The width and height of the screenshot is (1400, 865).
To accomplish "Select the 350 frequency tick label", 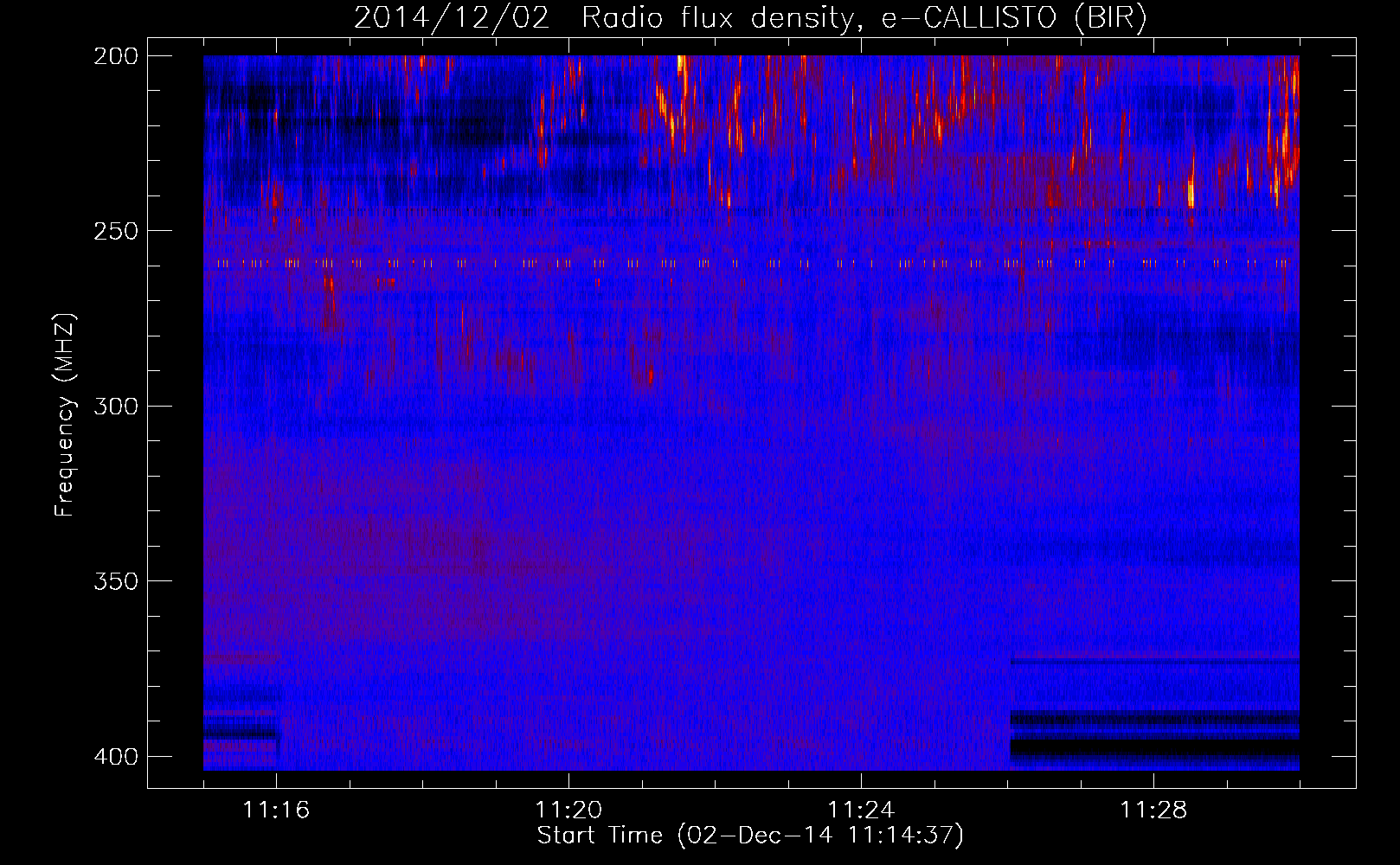I will [x=116, y=581].
